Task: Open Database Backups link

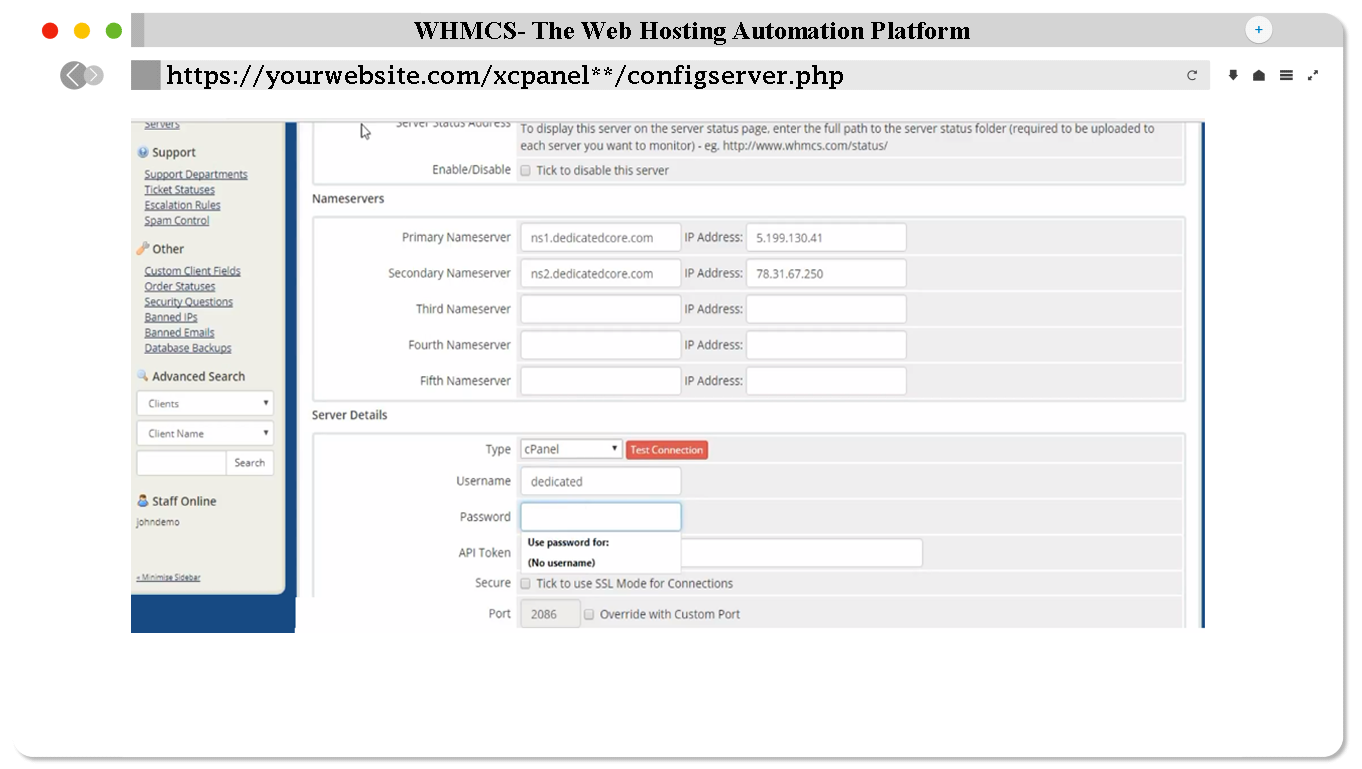Action: [x=188, y=348]
